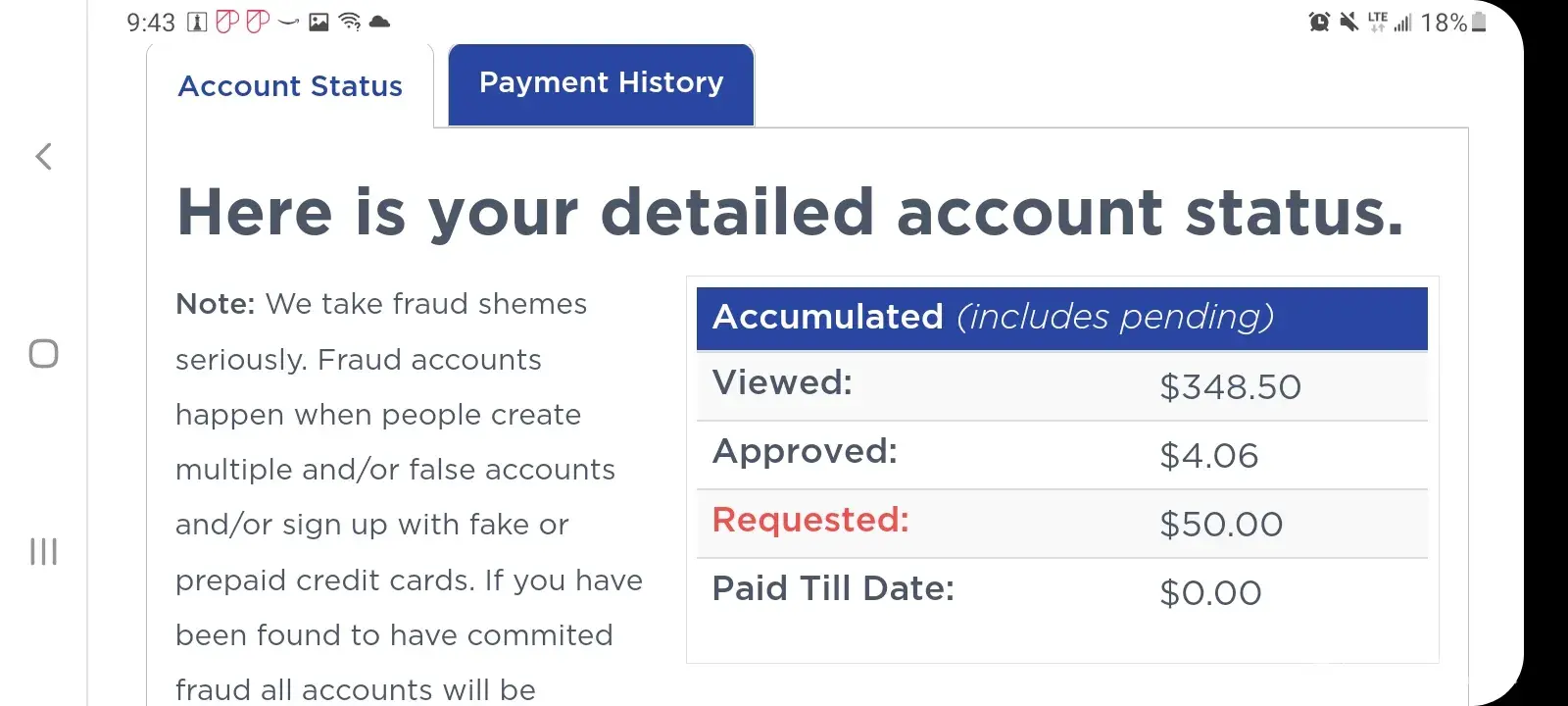Screen dimensions: 1568x706
Task: Tap the 9:43 clock in status bar
Action: [151, 22]
